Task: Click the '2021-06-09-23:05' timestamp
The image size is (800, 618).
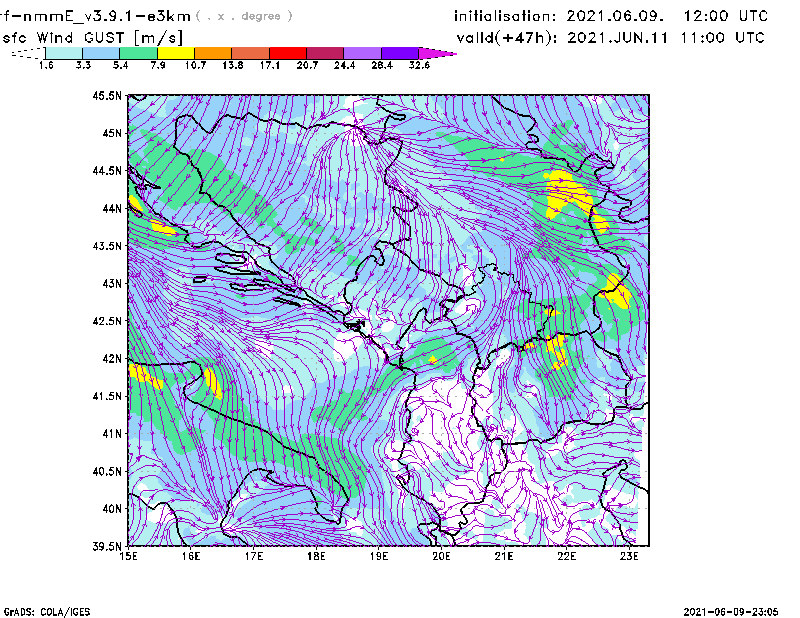Action: (x=731, y=612)
